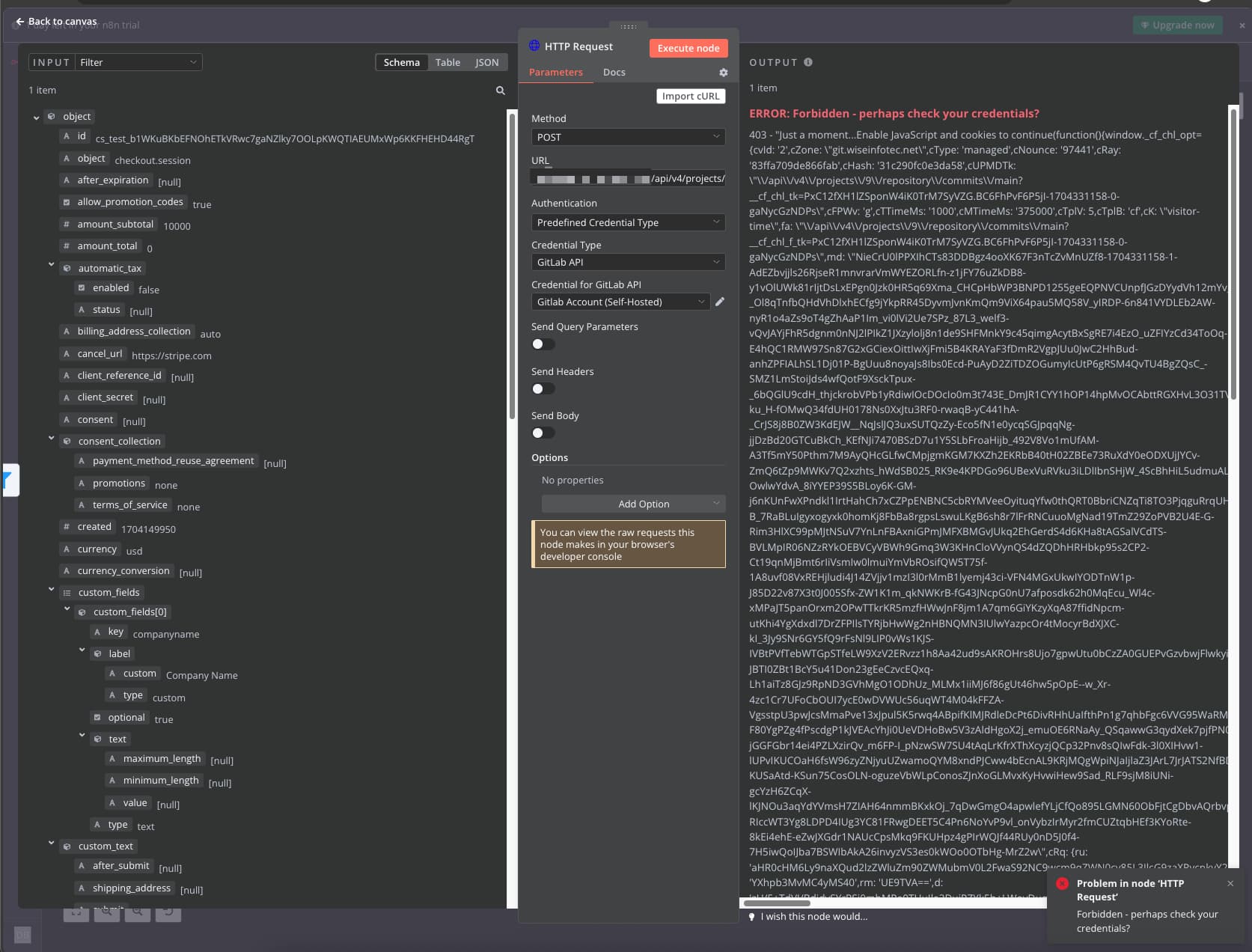Click the globe icon on the HTTP Request node
The height and width of the screenshot is (952, 1252).
pos(534,46)
